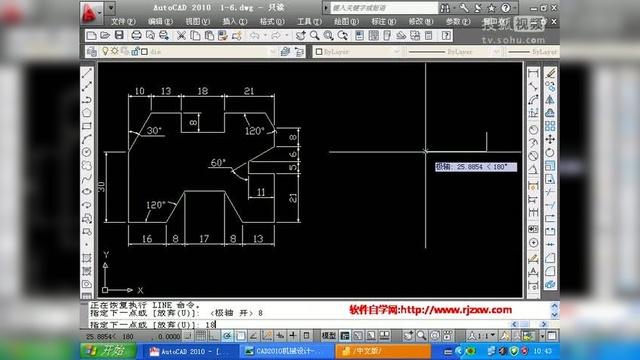Toggle the layer lock icon
The image size is (640, 360).
tap(135, 51)
